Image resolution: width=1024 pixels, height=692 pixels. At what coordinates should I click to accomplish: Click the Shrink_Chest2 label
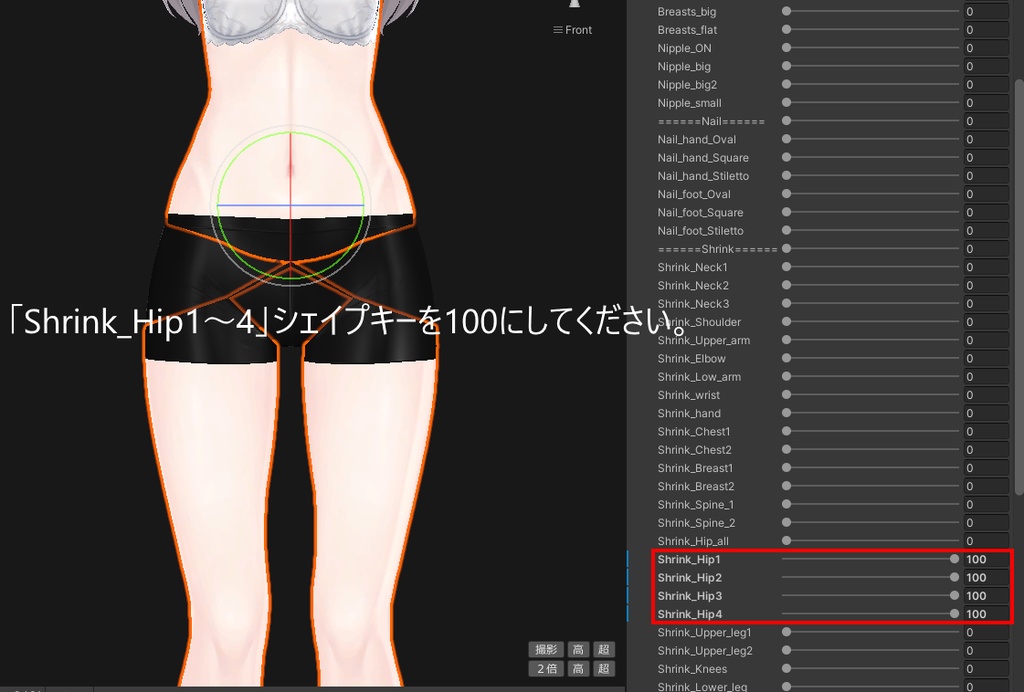(695, 450)
